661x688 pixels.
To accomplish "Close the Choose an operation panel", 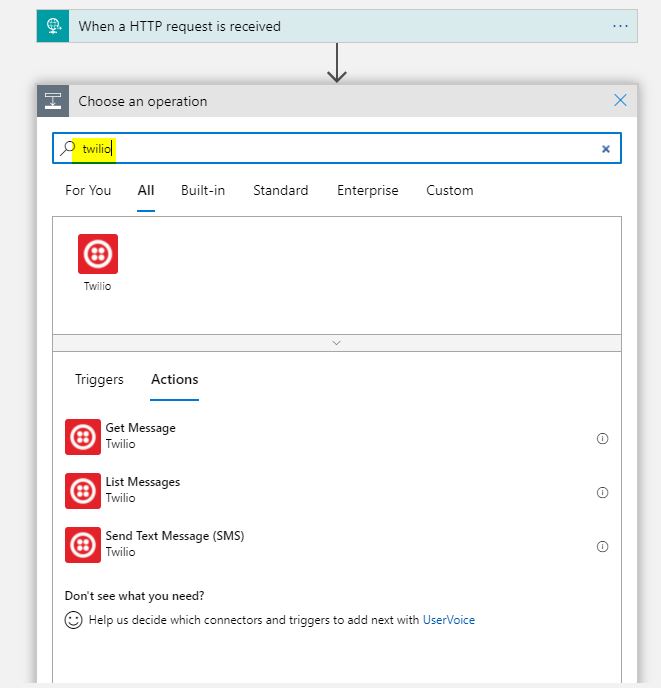I will tap(620, 100).
